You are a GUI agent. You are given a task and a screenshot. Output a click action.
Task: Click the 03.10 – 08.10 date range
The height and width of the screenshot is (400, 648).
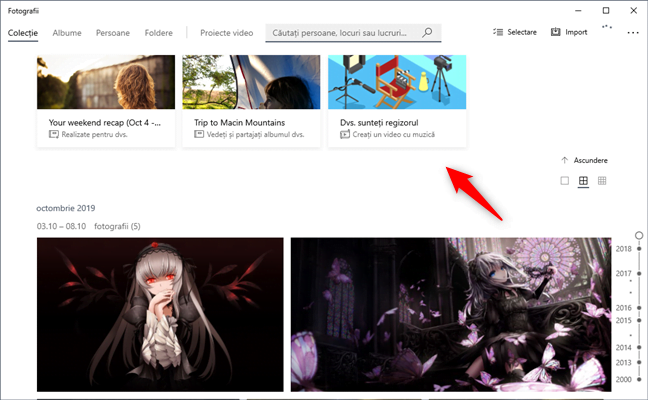61,226
